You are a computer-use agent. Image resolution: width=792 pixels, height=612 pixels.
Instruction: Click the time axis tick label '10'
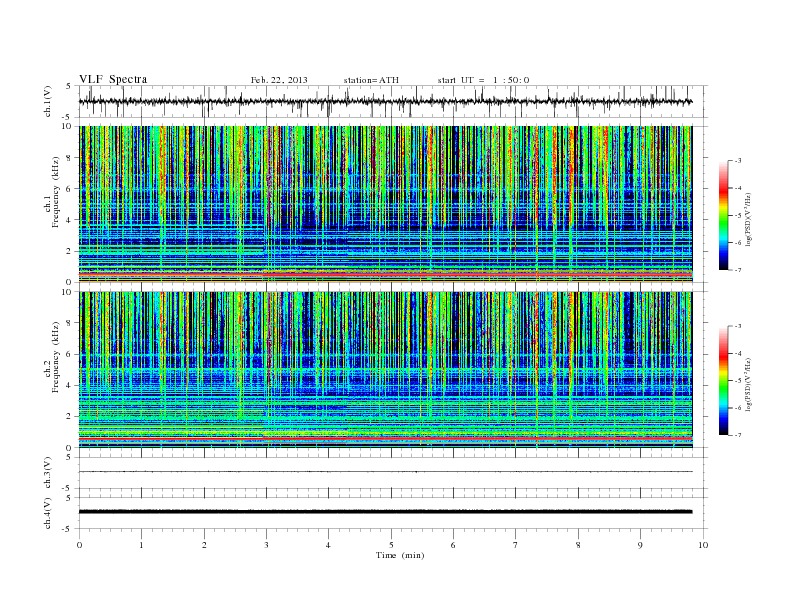703,545
